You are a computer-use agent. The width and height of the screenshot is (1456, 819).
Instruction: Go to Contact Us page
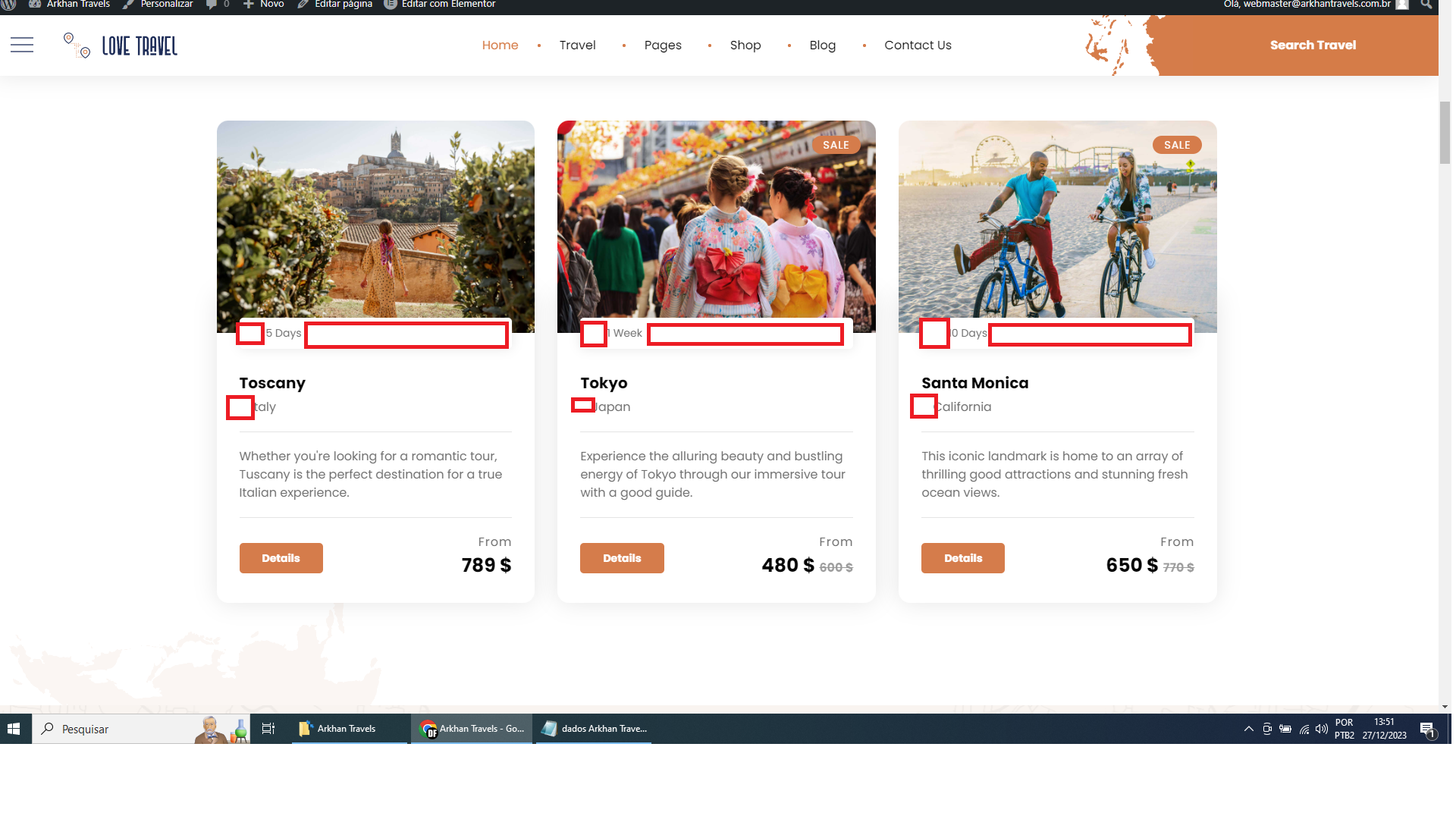pos(918,45)
